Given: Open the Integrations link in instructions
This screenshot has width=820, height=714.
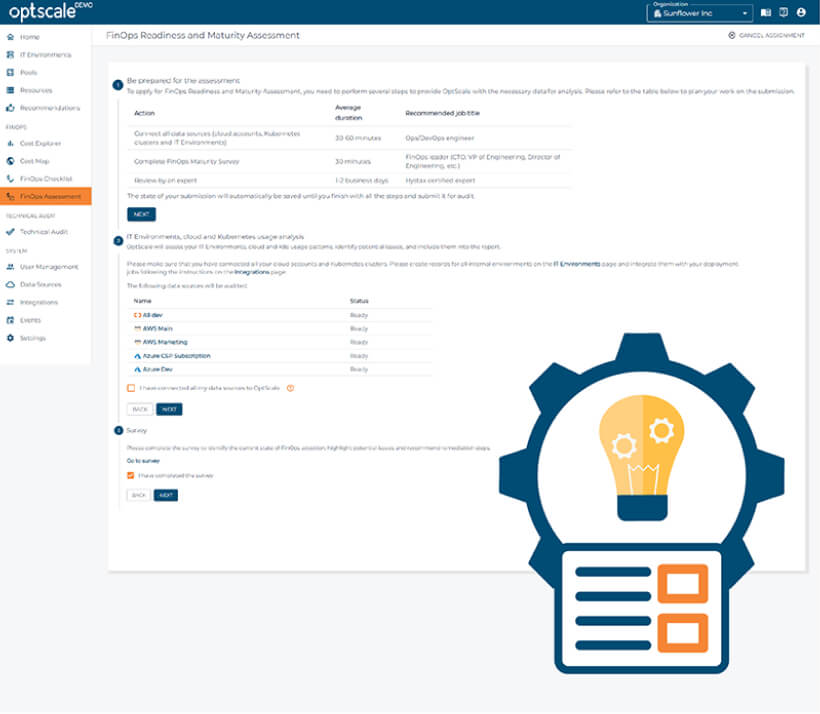Looking at the screenshot, I should (252, 272).
